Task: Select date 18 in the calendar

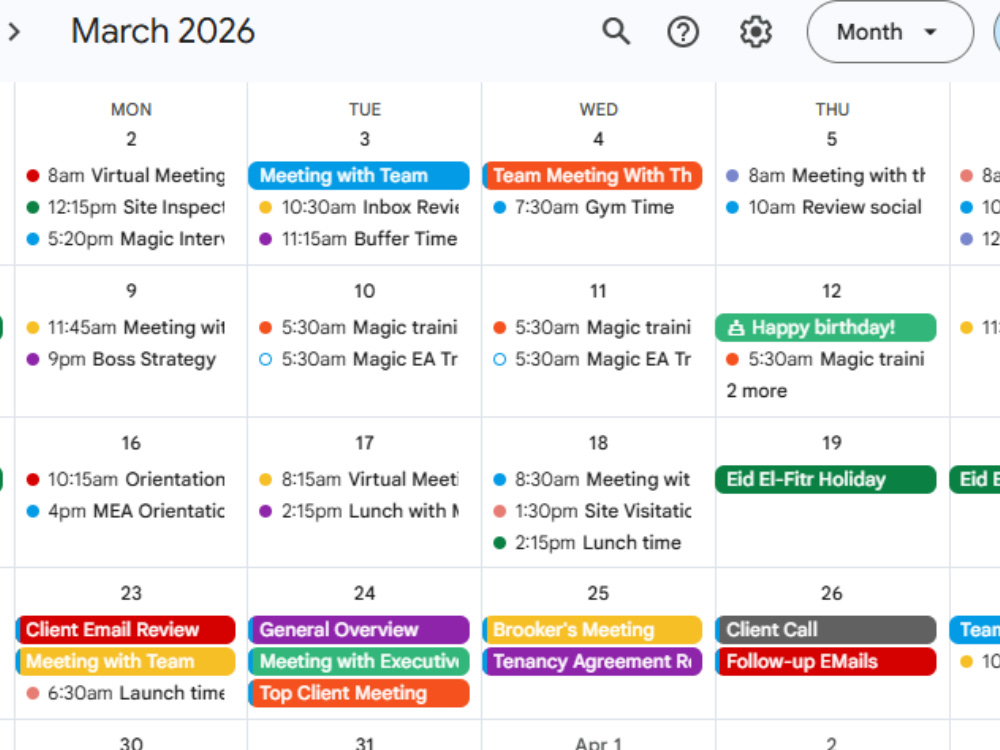Action: coord(598,443)
